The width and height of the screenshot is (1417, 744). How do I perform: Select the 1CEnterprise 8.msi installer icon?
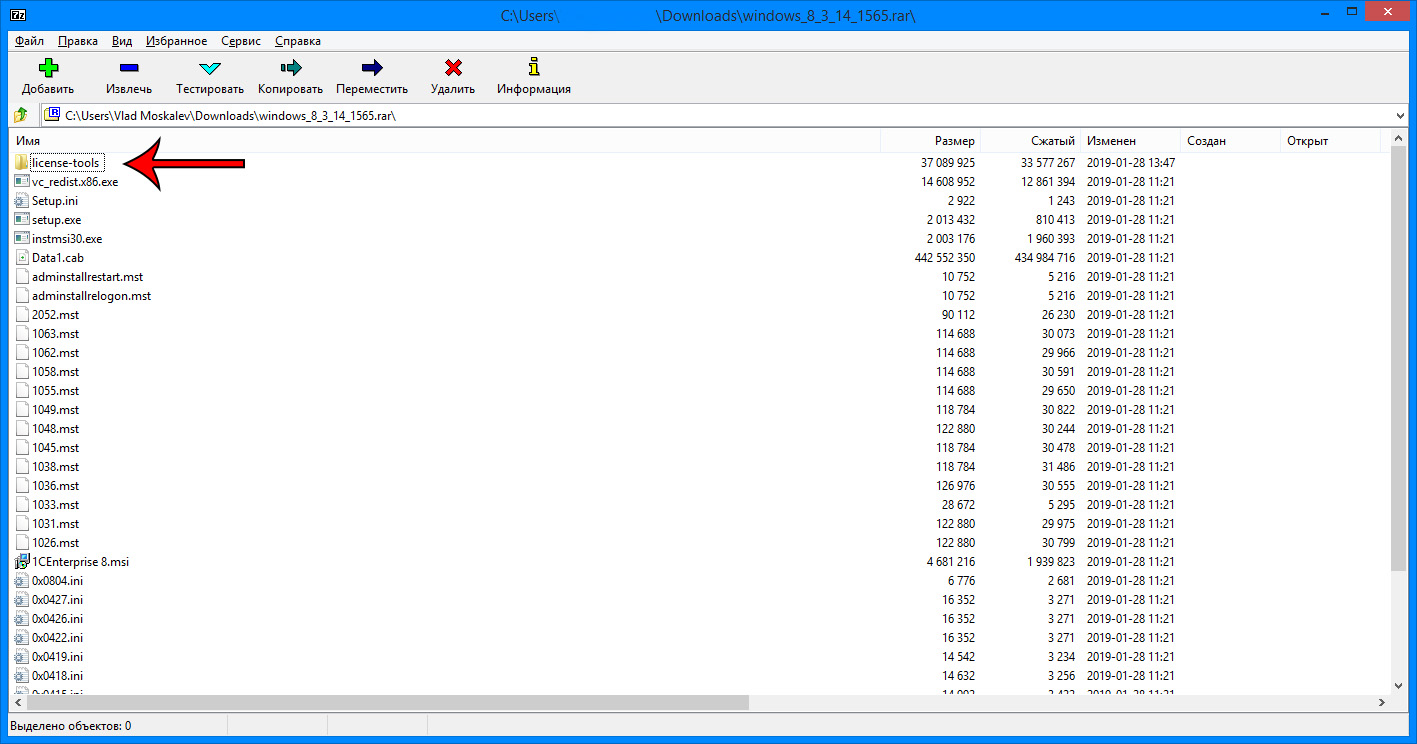click(x=22, y=561)
